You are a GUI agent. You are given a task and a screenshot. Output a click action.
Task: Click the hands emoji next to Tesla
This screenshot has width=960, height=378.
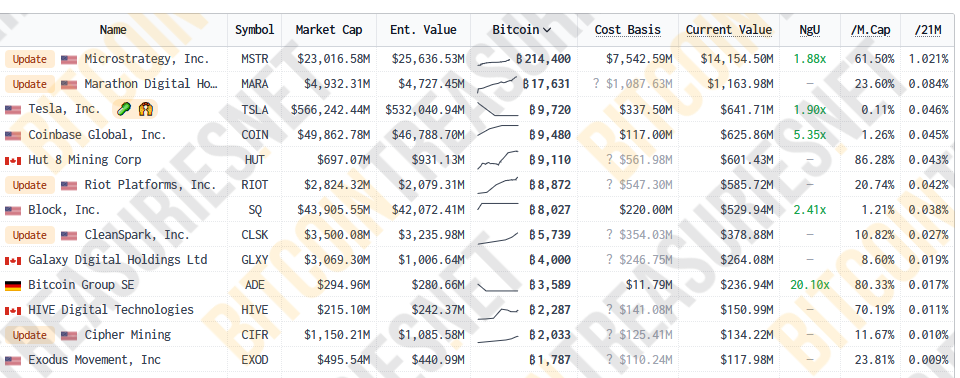pos(146,110)
